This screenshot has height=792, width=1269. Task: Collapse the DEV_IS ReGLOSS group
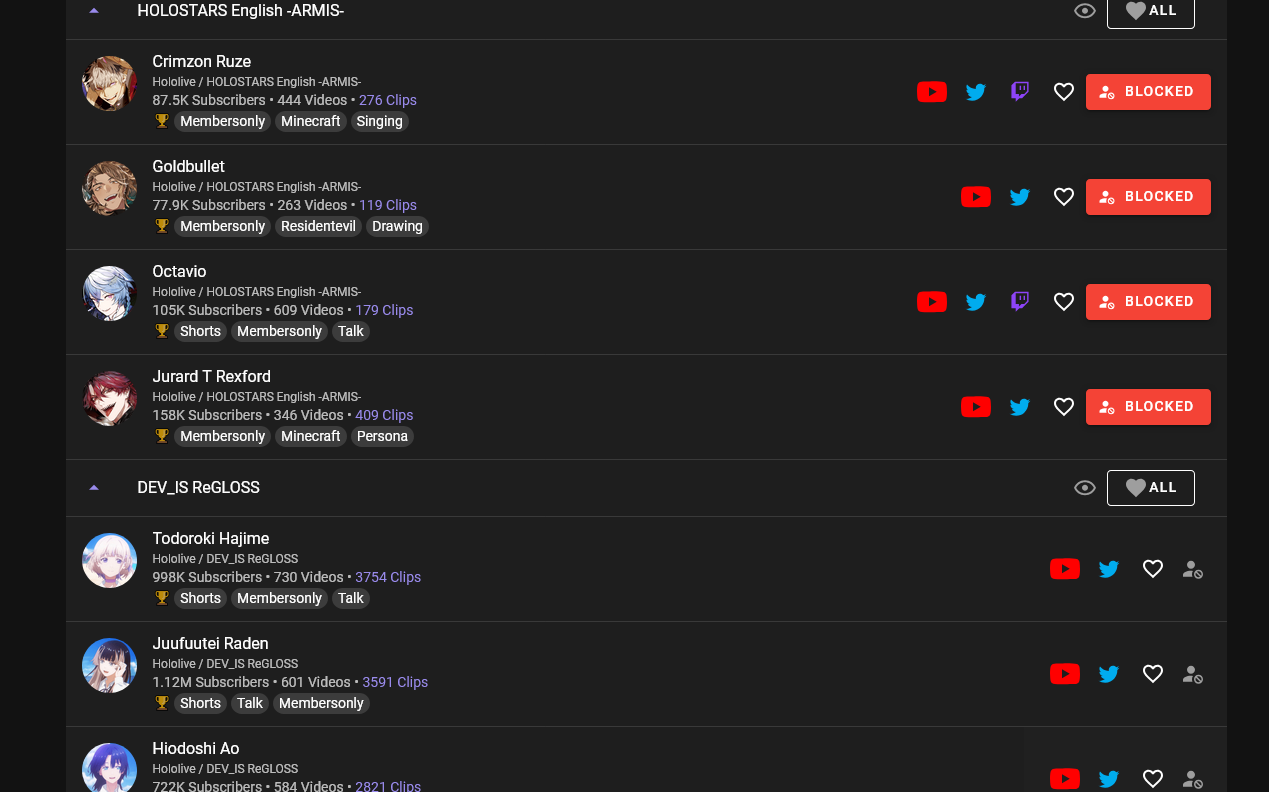[94, 488]
